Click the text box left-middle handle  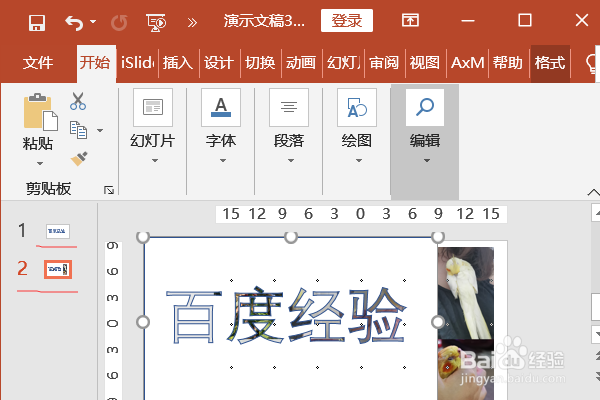tap(143, 322)
